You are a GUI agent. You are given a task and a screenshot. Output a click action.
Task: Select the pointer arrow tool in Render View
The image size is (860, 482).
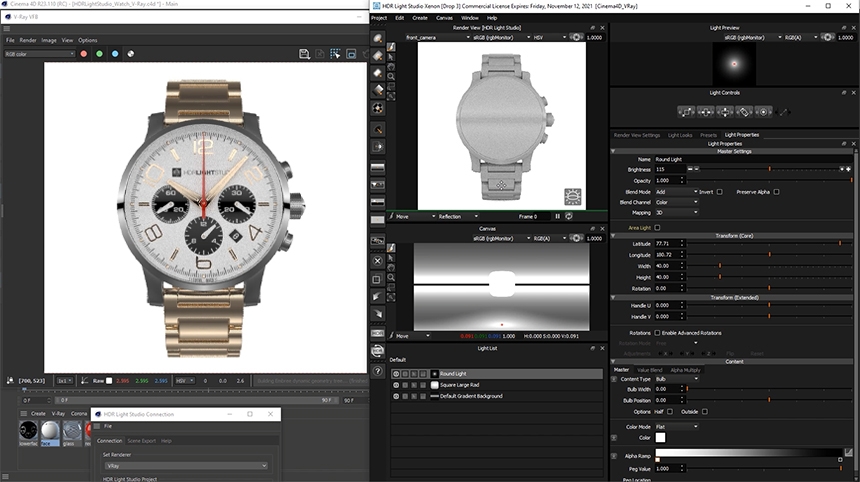[391, 56]
